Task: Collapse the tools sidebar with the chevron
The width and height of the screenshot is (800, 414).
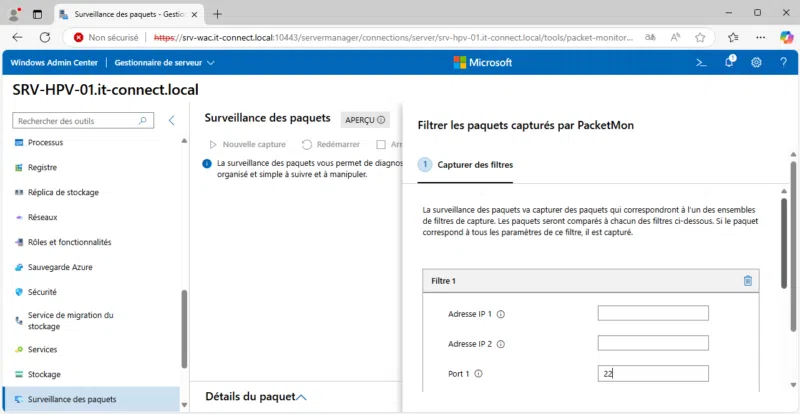Action: coord(171,120)
